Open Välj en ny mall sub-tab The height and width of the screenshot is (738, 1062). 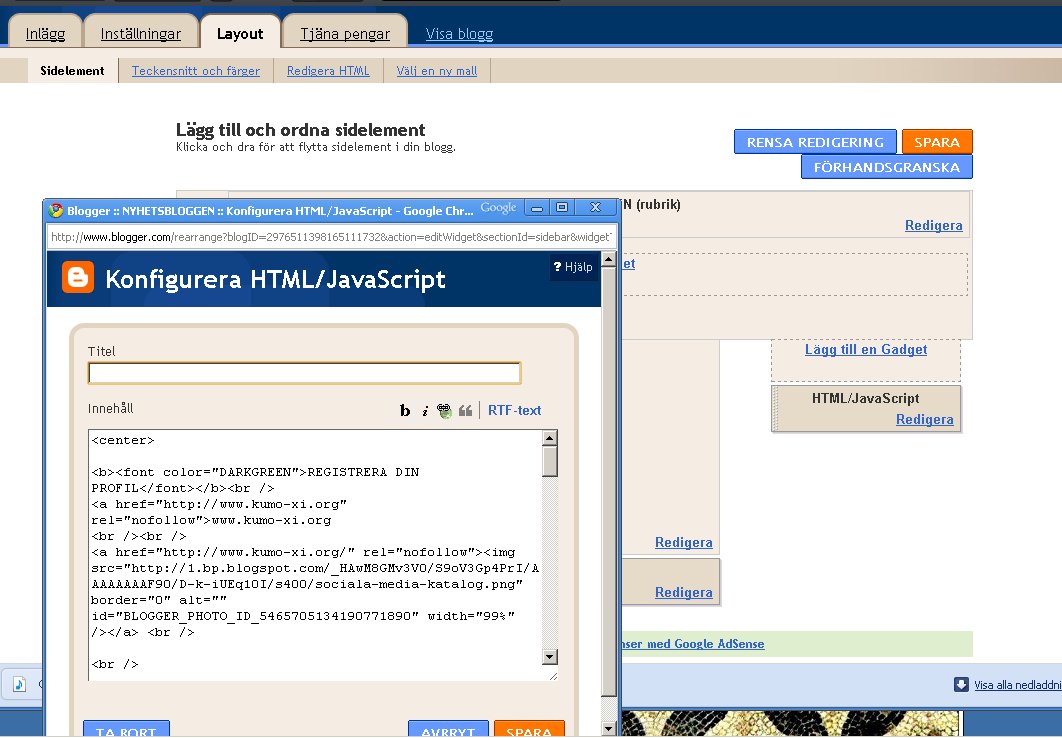point(437,70)
